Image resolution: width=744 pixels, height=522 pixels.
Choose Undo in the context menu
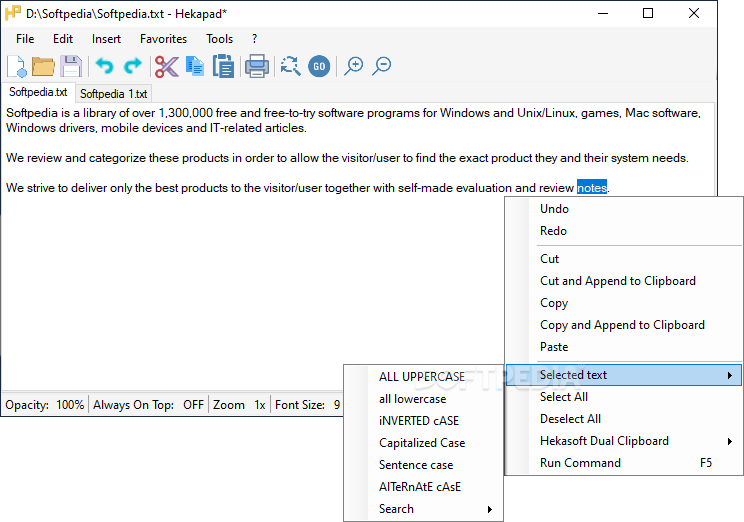(624, 209)
